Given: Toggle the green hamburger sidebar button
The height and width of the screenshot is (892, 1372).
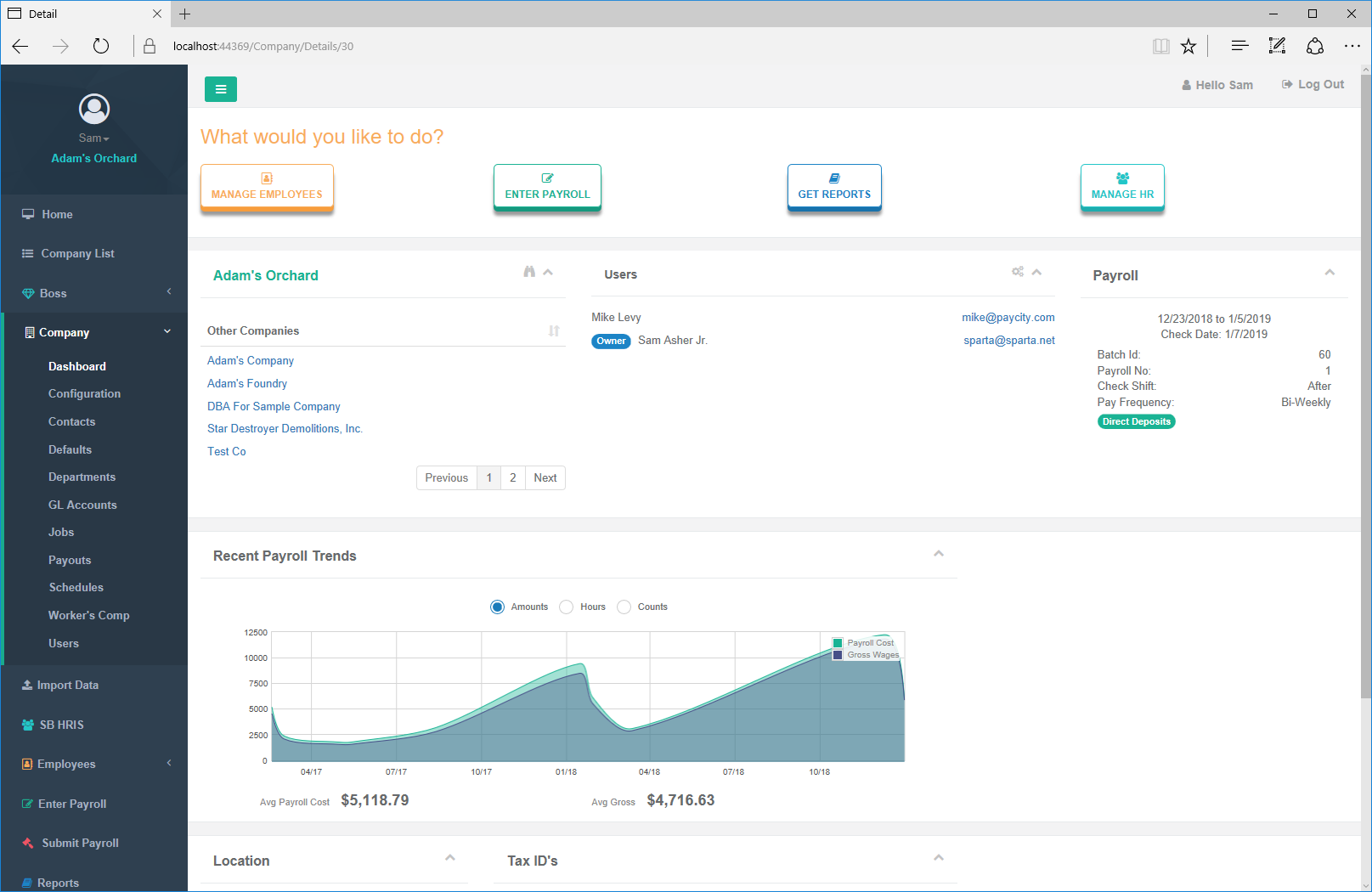Looking at the screenshot, I should coord(221,89).
